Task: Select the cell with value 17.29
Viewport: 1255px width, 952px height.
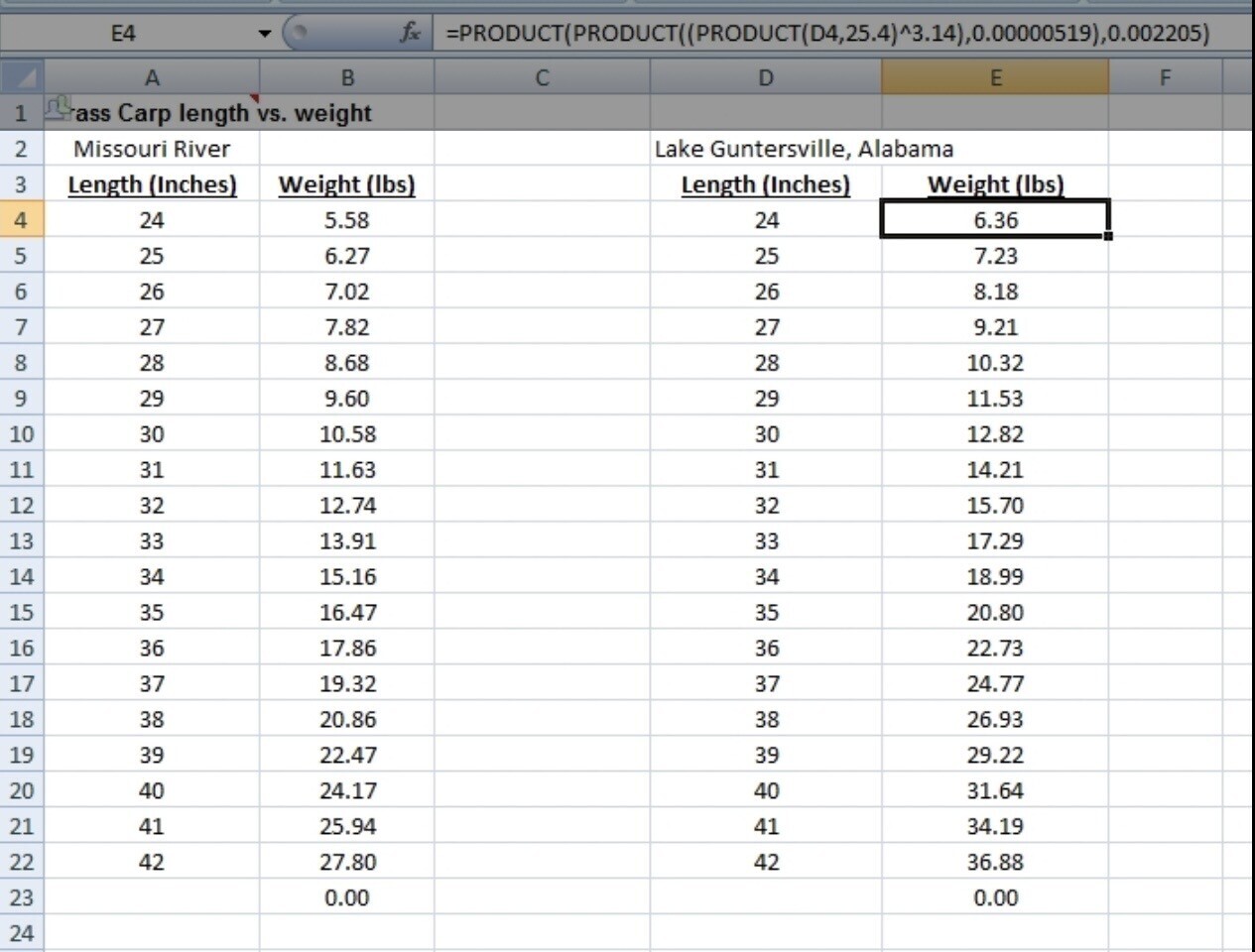Action: 995,541
